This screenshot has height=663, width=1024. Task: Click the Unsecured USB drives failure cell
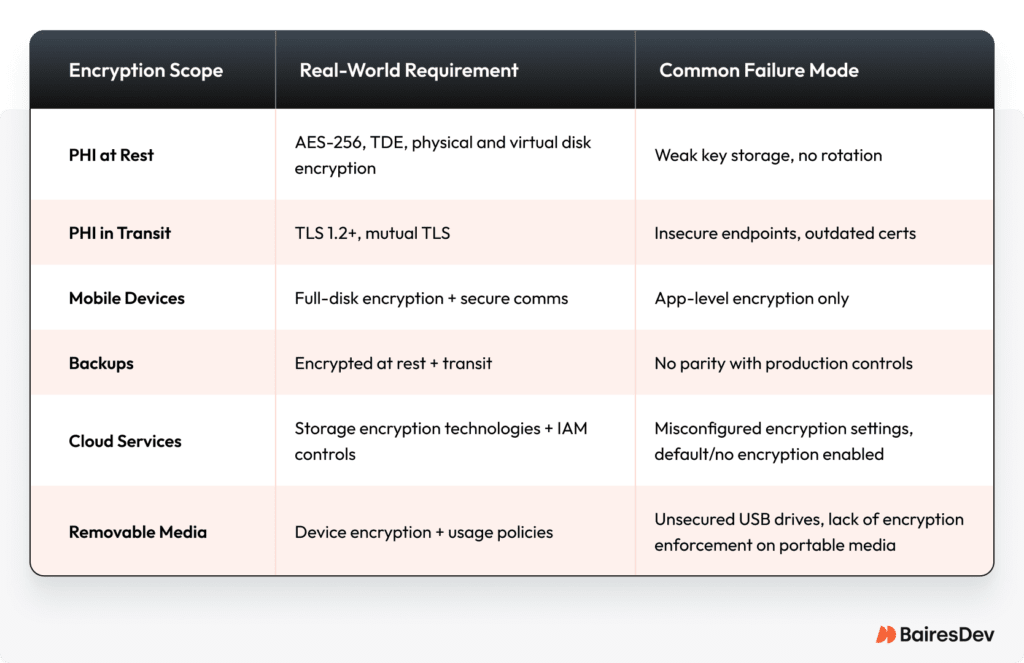809,532
